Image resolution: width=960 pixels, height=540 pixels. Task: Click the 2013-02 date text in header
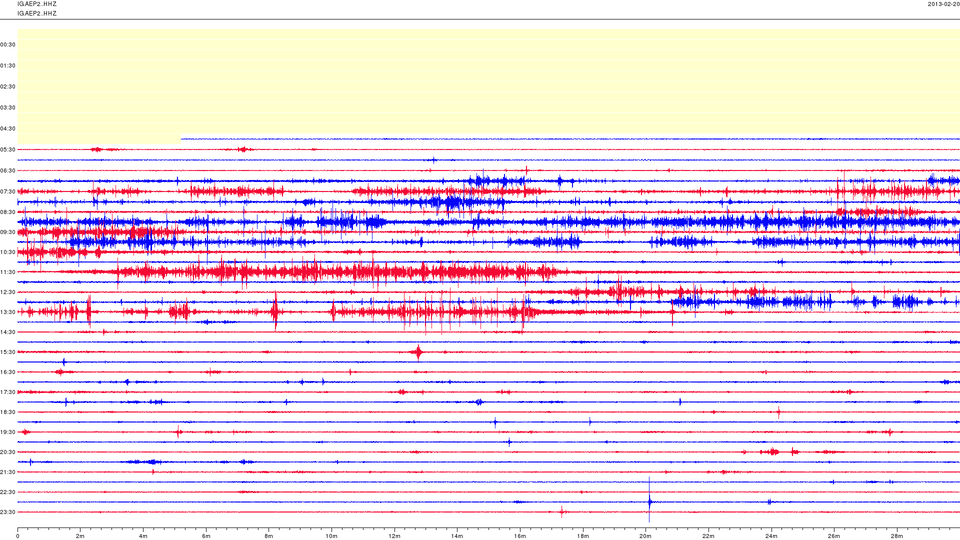pos(943,4)
